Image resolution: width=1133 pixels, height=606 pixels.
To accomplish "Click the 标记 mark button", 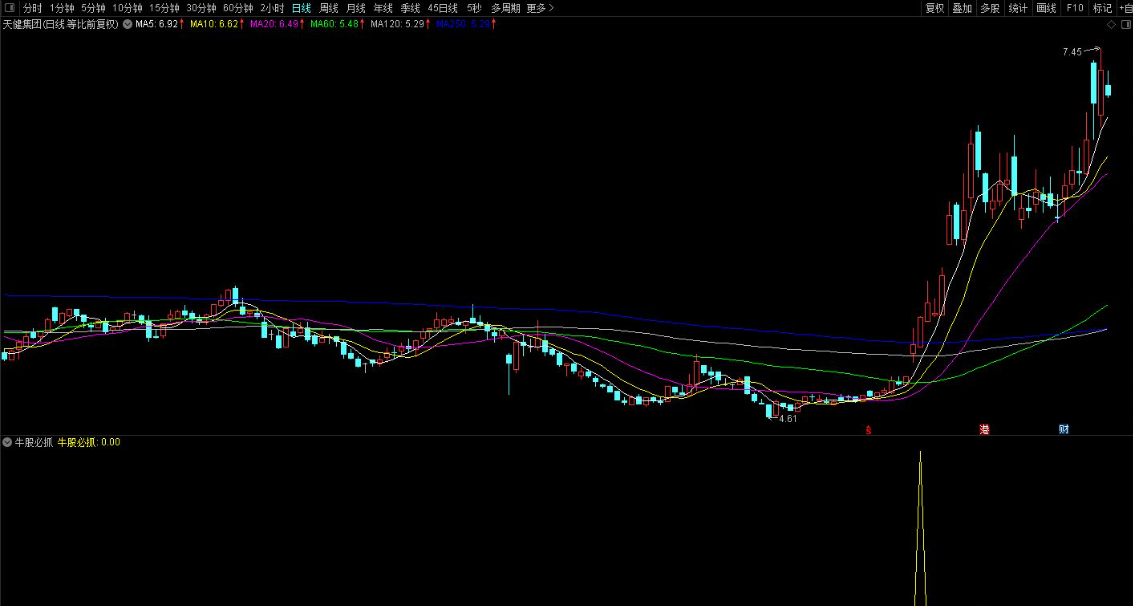I will click(1102, 8).
